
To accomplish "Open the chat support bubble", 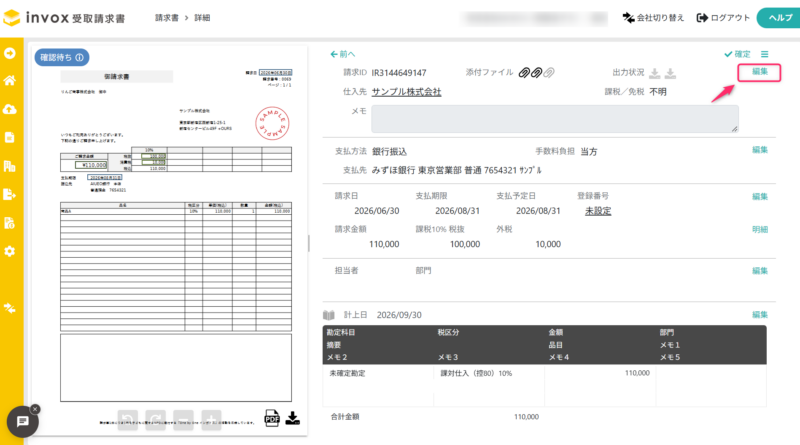I will click(22, 422).
